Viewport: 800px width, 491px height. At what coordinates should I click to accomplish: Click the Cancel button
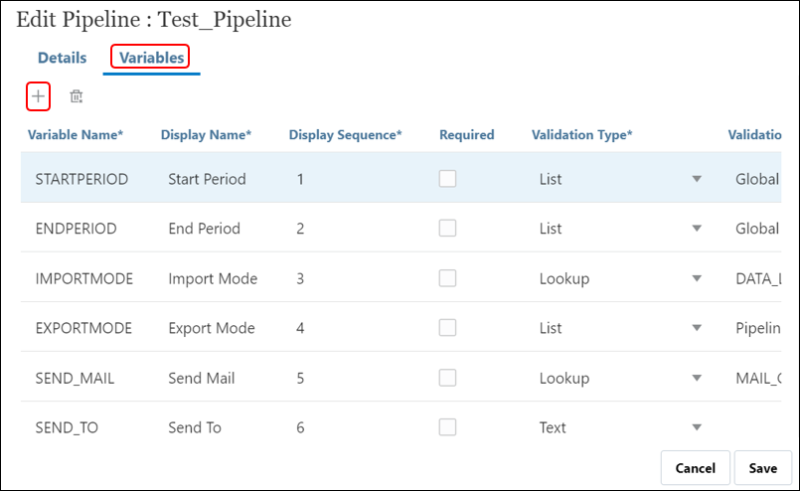(695, 468)
